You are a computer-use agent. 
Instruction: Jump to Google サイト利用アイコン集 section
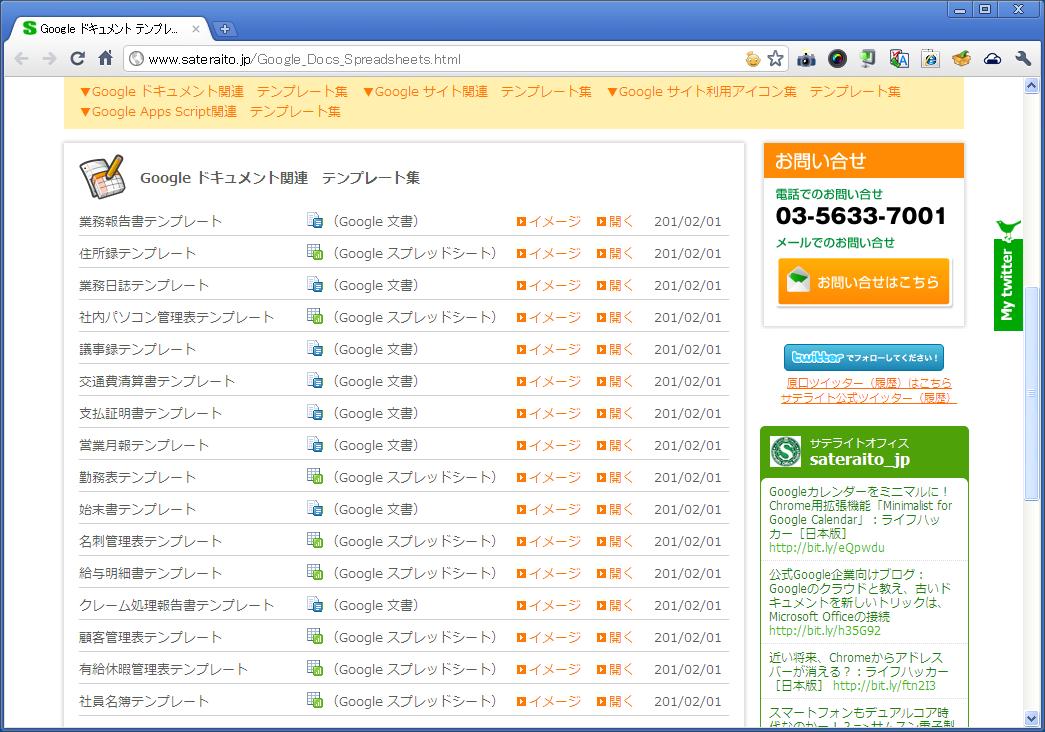pyautogui.click(x=753, y=92)
